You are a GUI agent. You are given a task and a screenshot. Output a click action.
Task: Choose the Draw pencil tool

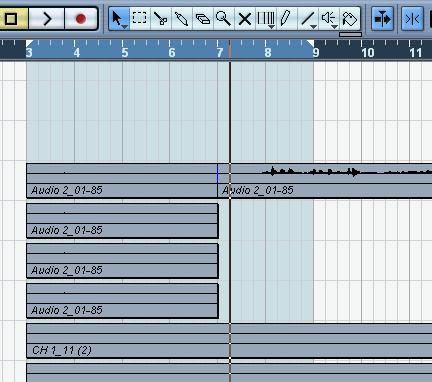[286, 18]
